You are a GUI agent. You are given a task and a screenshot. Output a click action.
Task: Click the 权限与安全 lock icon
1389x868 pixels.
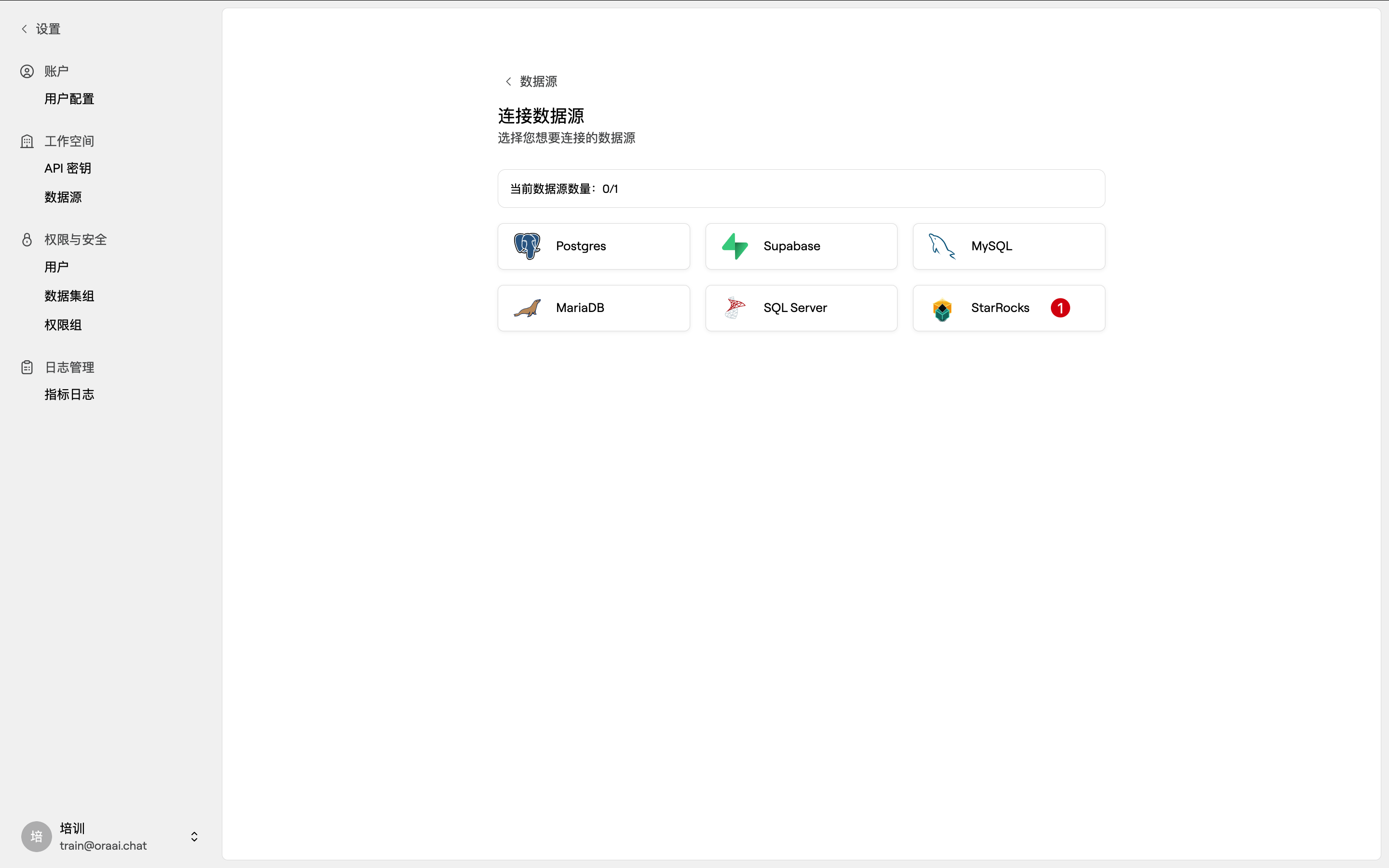27,239
